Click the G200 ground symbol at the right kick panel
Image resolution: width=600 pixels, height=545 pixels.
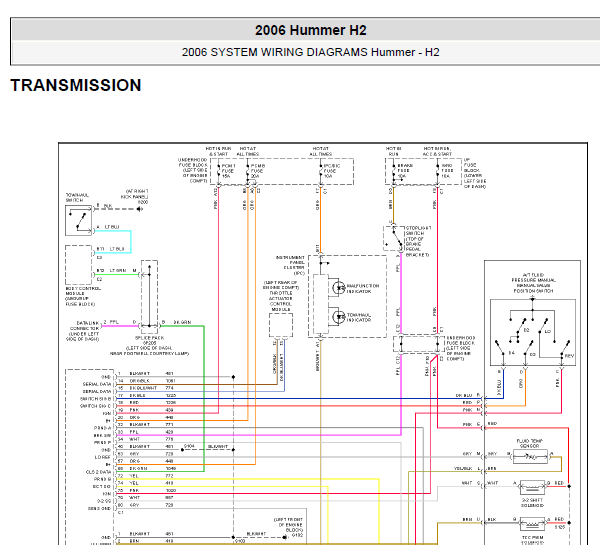pyautogui.click(x=140, y=209)
